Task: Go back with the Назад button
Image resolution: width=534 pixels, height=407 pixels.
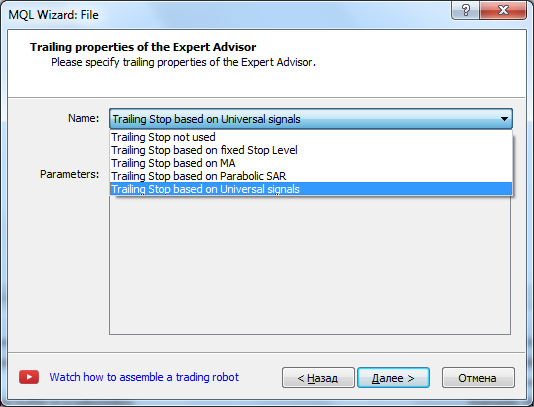Action: coord(318,378)
